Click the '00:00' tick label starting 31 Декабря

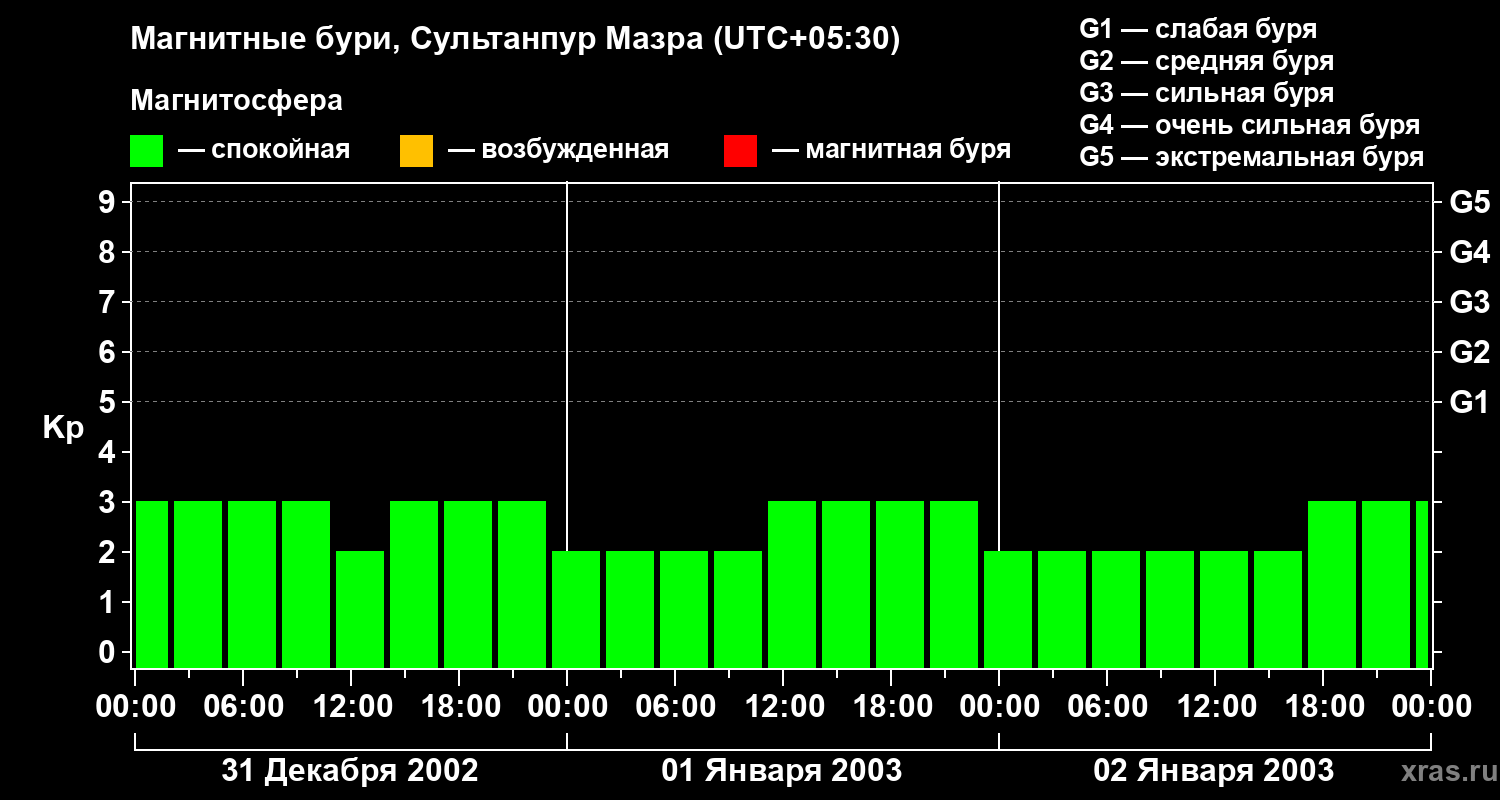click(135, 707)
